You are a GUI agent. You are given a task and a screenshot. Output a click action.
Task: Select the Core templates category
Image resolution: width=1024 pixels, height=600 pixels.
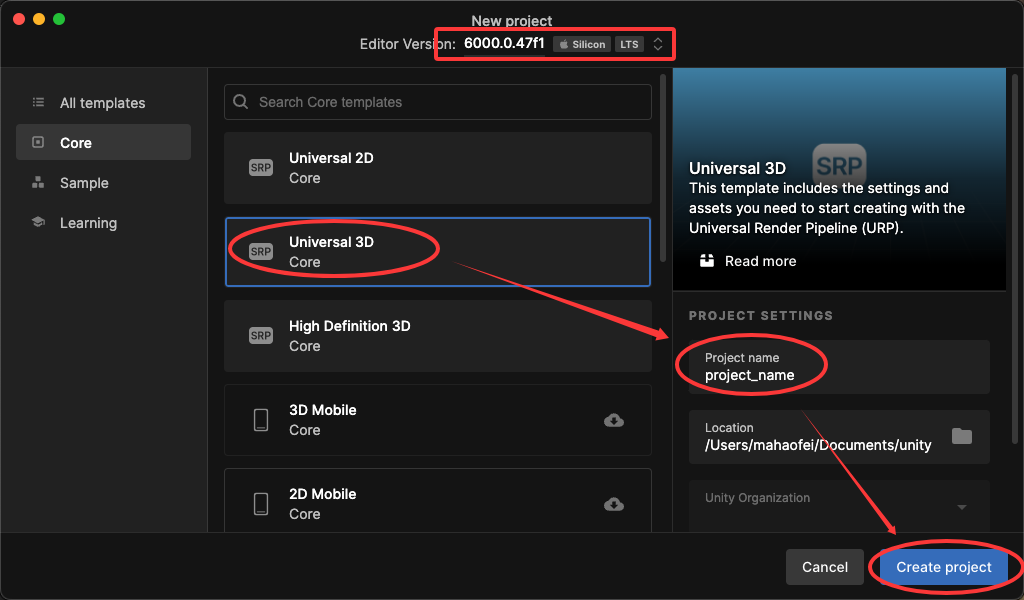pyautogui.click(x=103, y=142)
